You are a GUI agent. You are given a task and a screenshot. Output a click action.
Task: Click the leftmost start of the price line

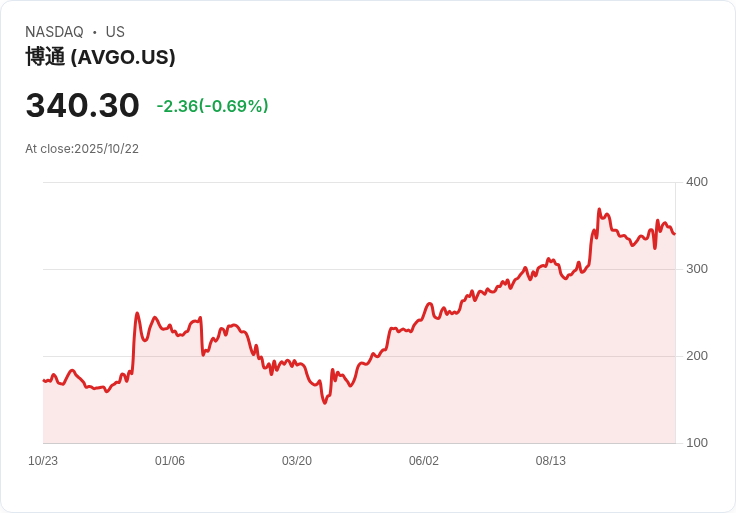[x=44, y=380]
